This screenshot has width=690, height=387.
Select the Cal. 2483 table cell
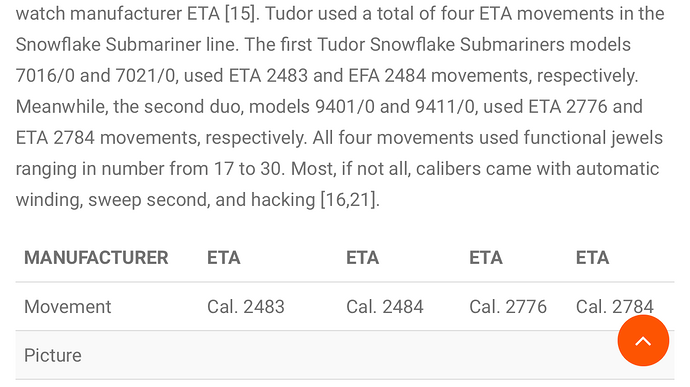click(246, 307)
